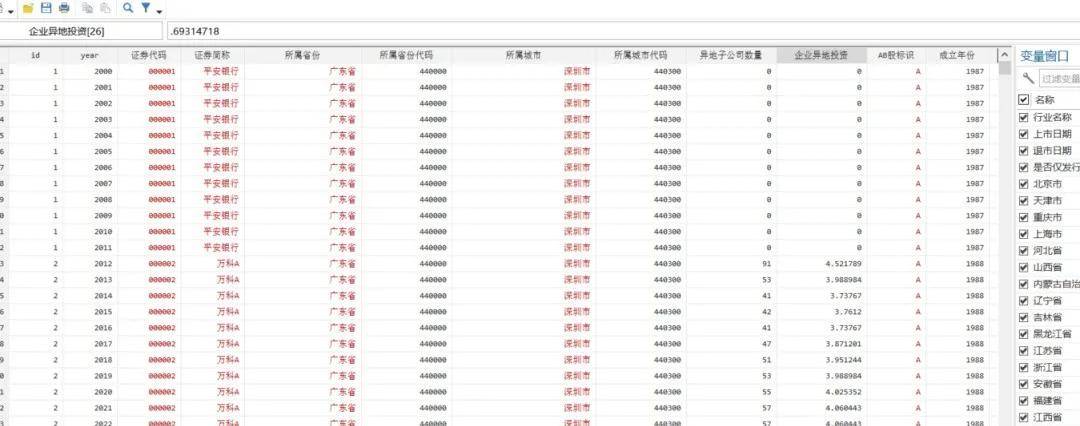Select the 成立年份 column header
The width and height of the screenshot is (1080, 426).
pos(957,55)
